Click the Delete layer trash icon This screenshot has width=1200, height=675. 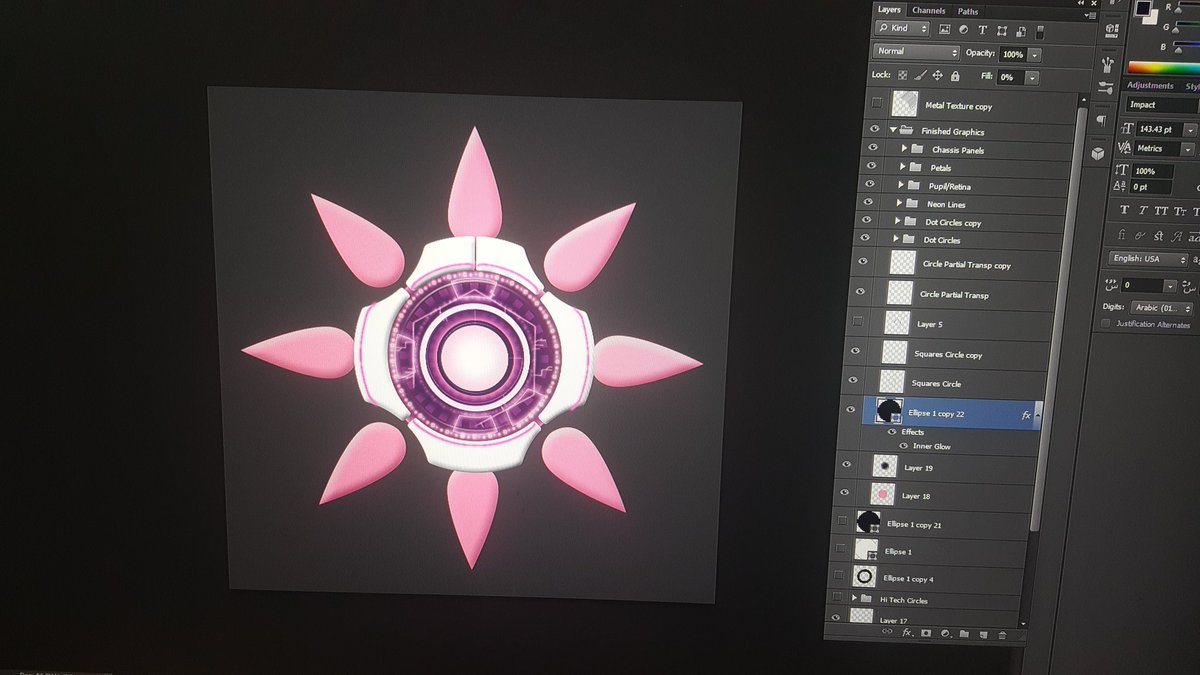[x=1001, y=633]
